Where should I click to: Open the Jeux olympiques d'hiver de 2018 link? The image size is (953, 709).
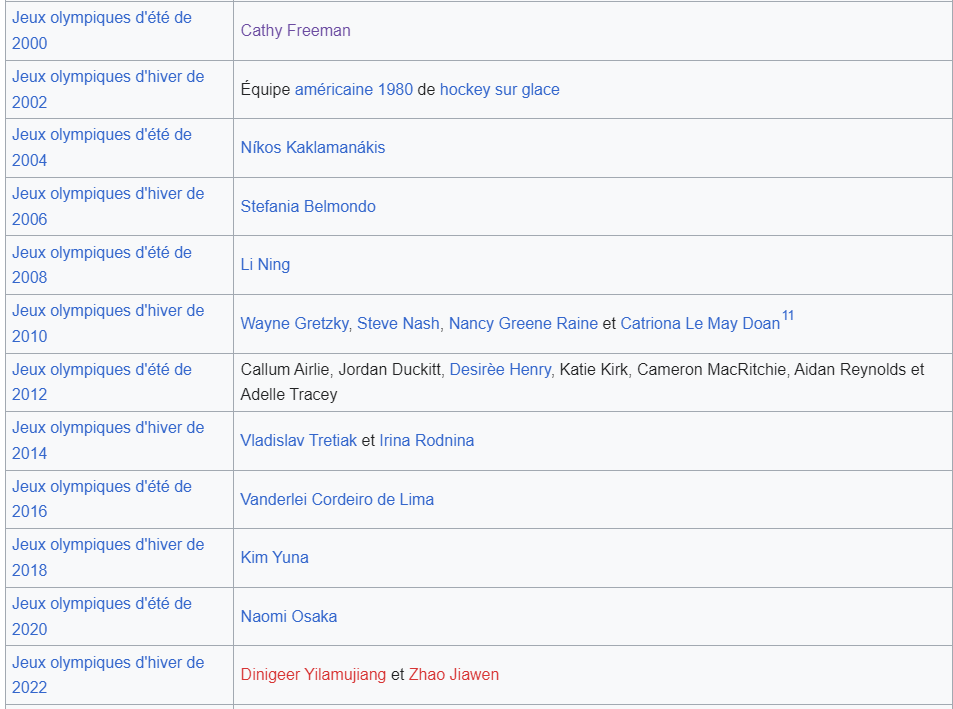pos(108,558)
